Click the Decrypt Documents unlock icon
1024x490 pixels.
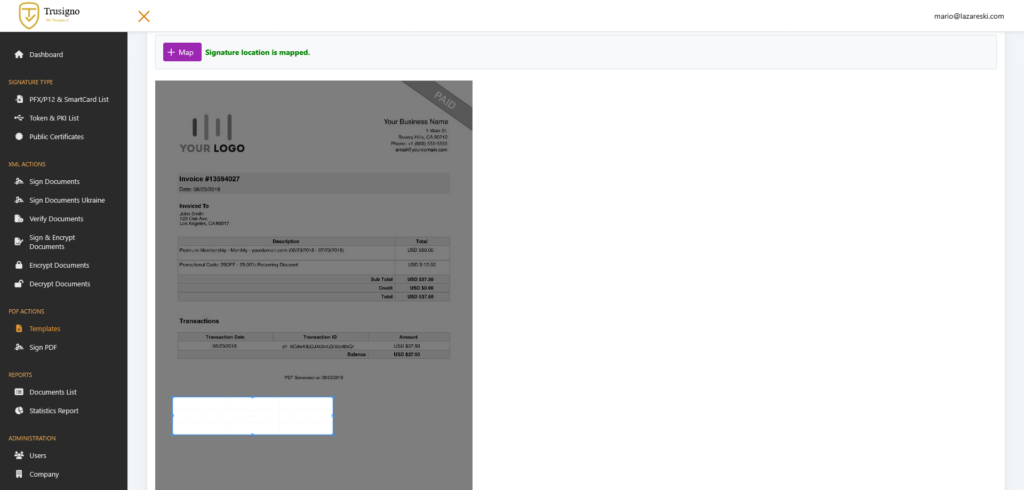pos(19,284)
